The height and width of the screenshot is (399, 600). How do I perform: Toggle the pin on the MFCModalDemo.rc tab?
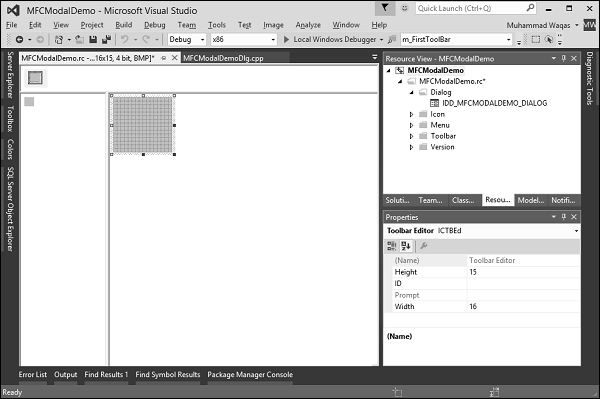click(x=164, y=58)
